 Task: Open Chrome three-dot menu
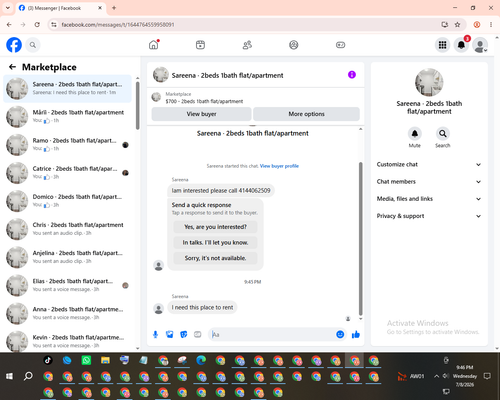click(x=491, y=25)
